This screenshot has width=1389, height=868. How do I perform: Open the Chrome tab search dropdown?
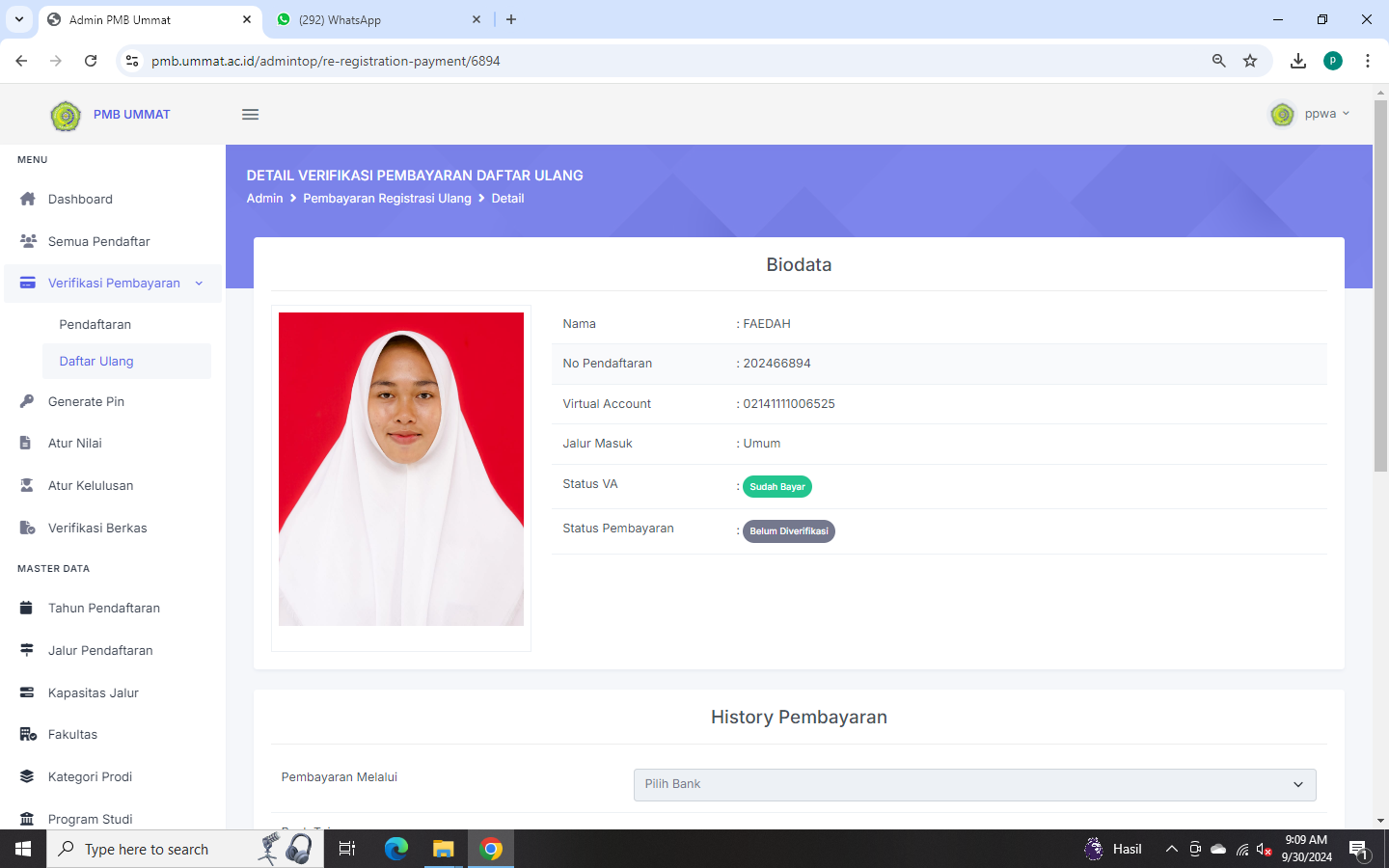[18, 19]
